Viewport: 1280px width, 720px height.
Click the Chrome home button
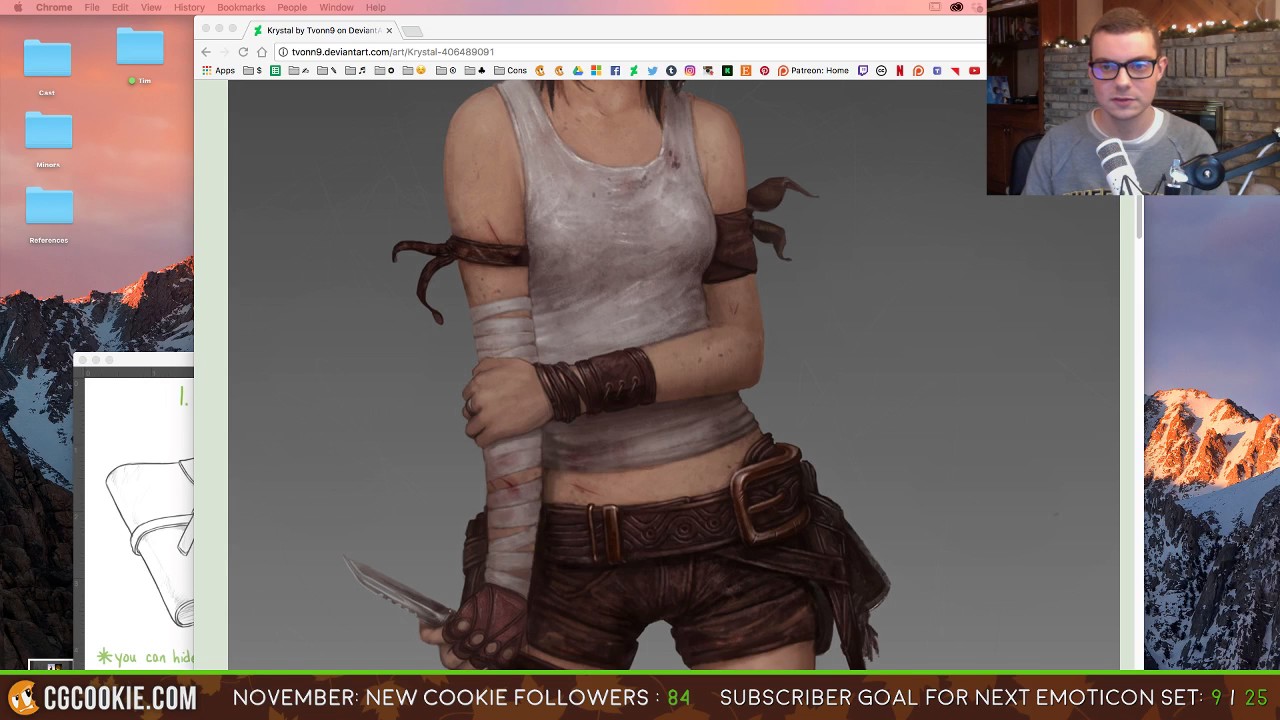tap(262, 52)
